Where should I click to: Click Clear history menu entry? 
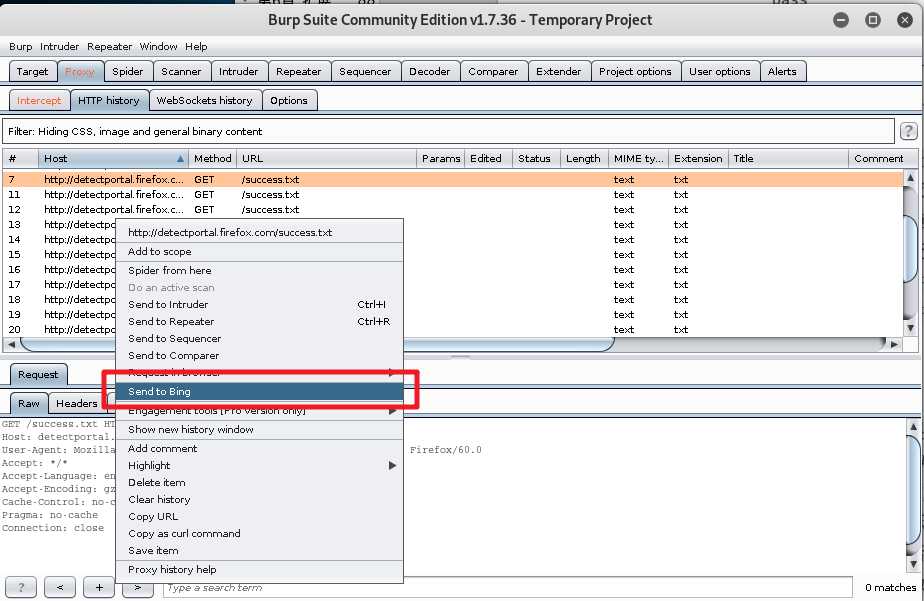click(x=259, y=500)
